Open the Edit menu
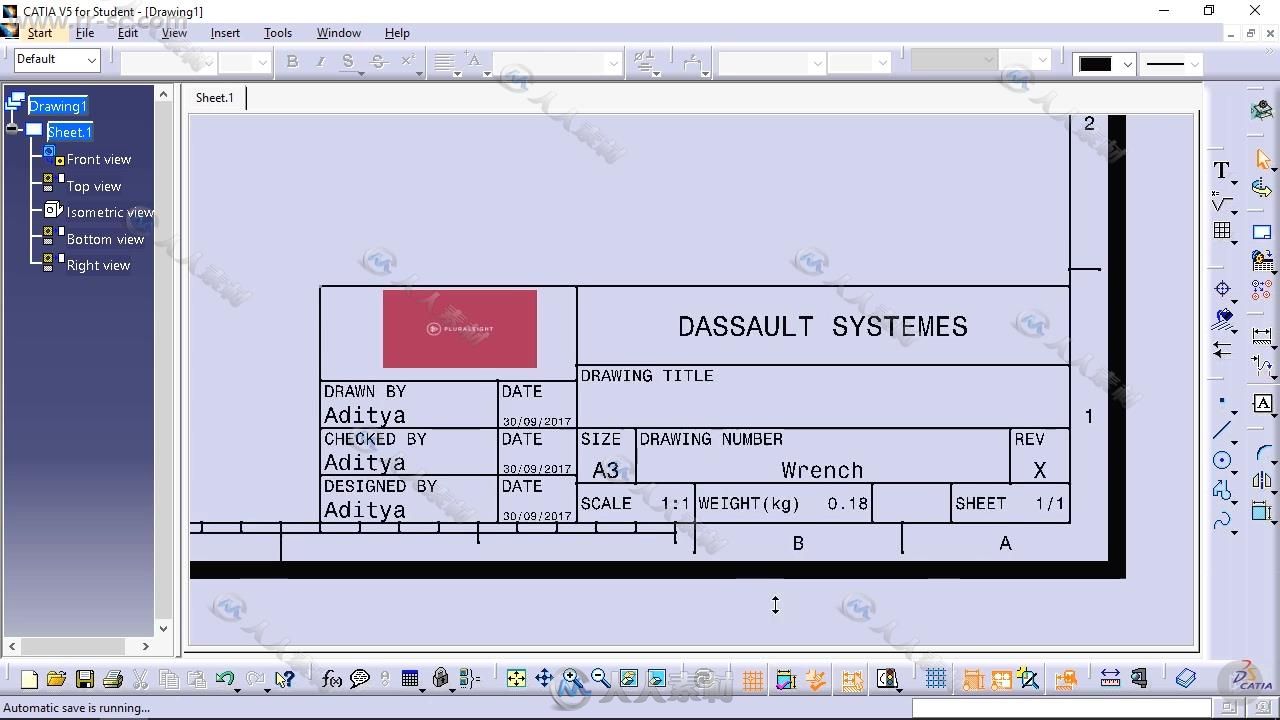The width and height of the screenshot is (1280, 720). coord(128,33)
